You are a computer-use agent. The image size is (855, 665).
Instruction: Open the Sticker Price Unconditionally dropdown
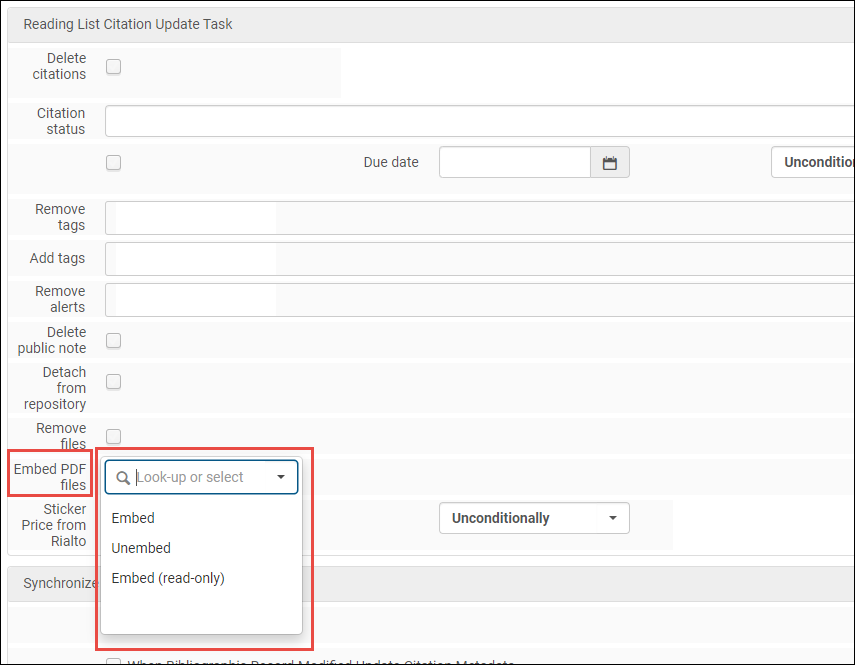coord(534,518)
